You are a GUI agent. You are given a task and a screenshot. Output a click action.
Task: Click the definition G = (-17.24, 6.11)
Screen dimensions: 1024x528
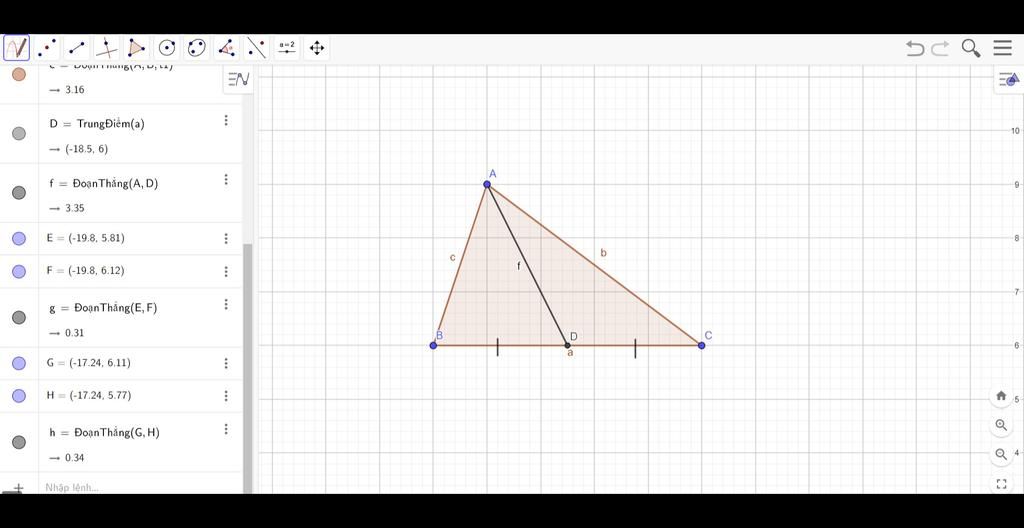89,363
